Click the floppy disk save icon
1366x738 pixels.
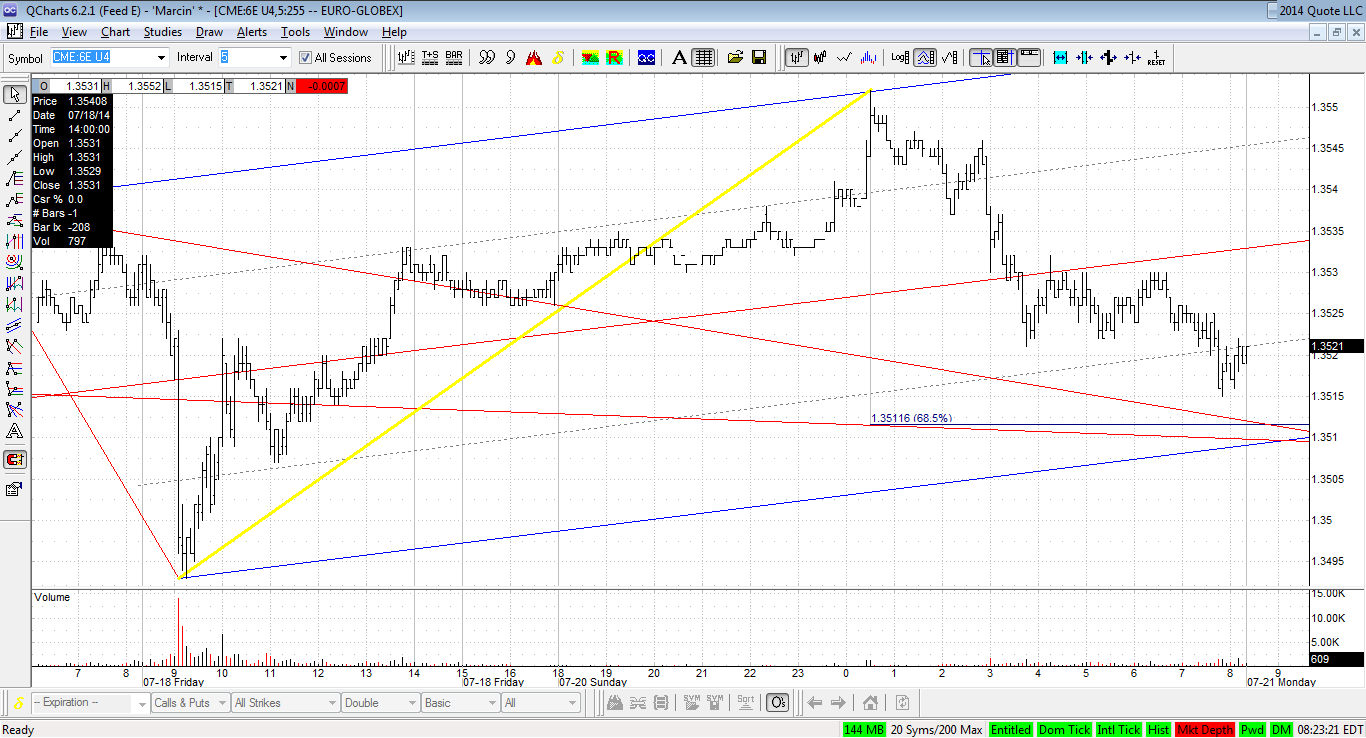tap(759, 58)
